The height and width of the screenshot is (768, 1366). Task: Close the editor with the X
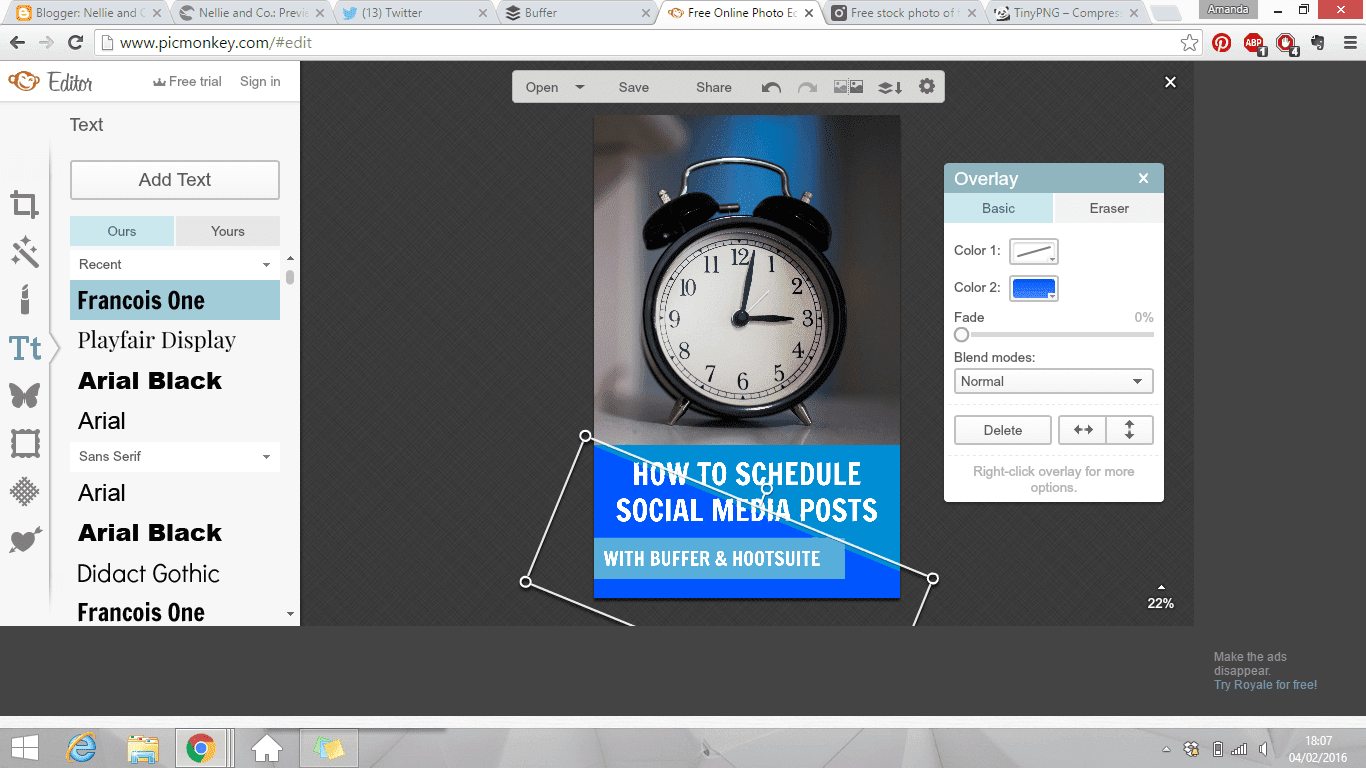tap(1170, 82)
